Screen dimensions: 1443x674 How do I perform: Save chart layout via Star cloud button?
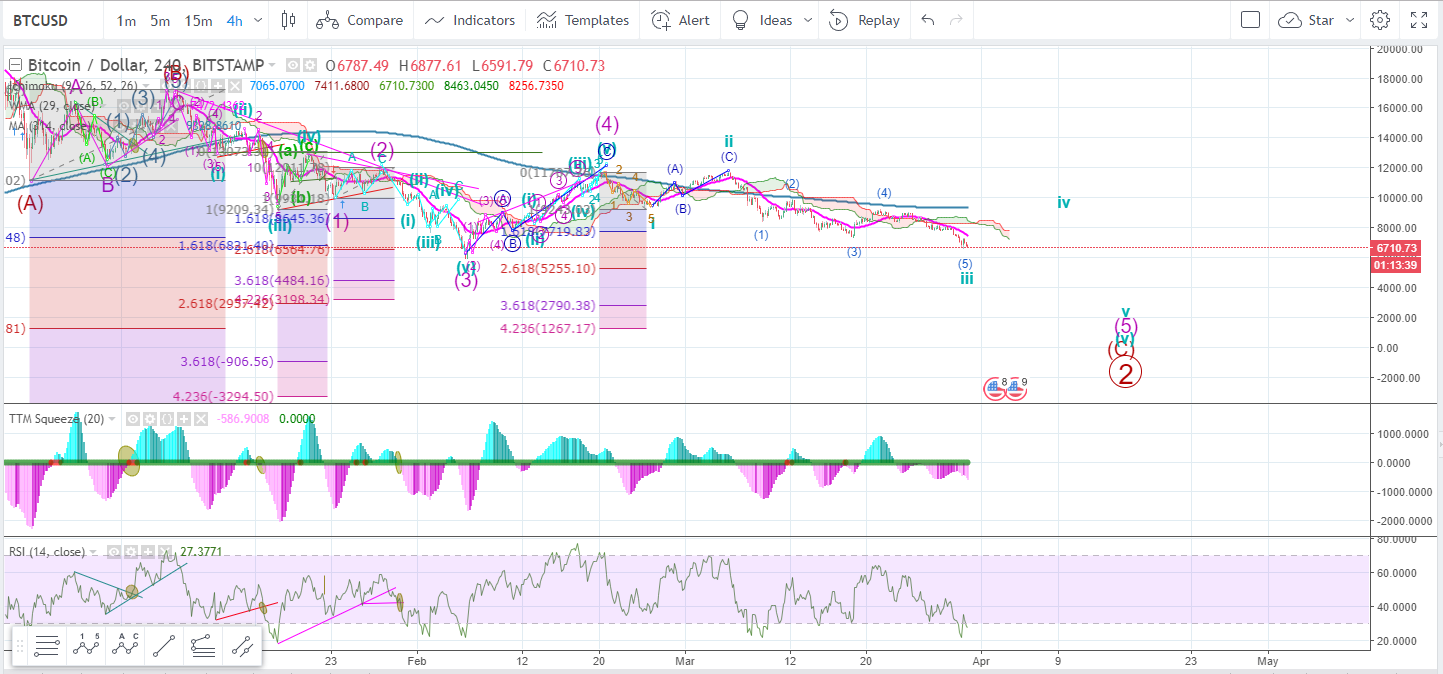click(1306, 20)
